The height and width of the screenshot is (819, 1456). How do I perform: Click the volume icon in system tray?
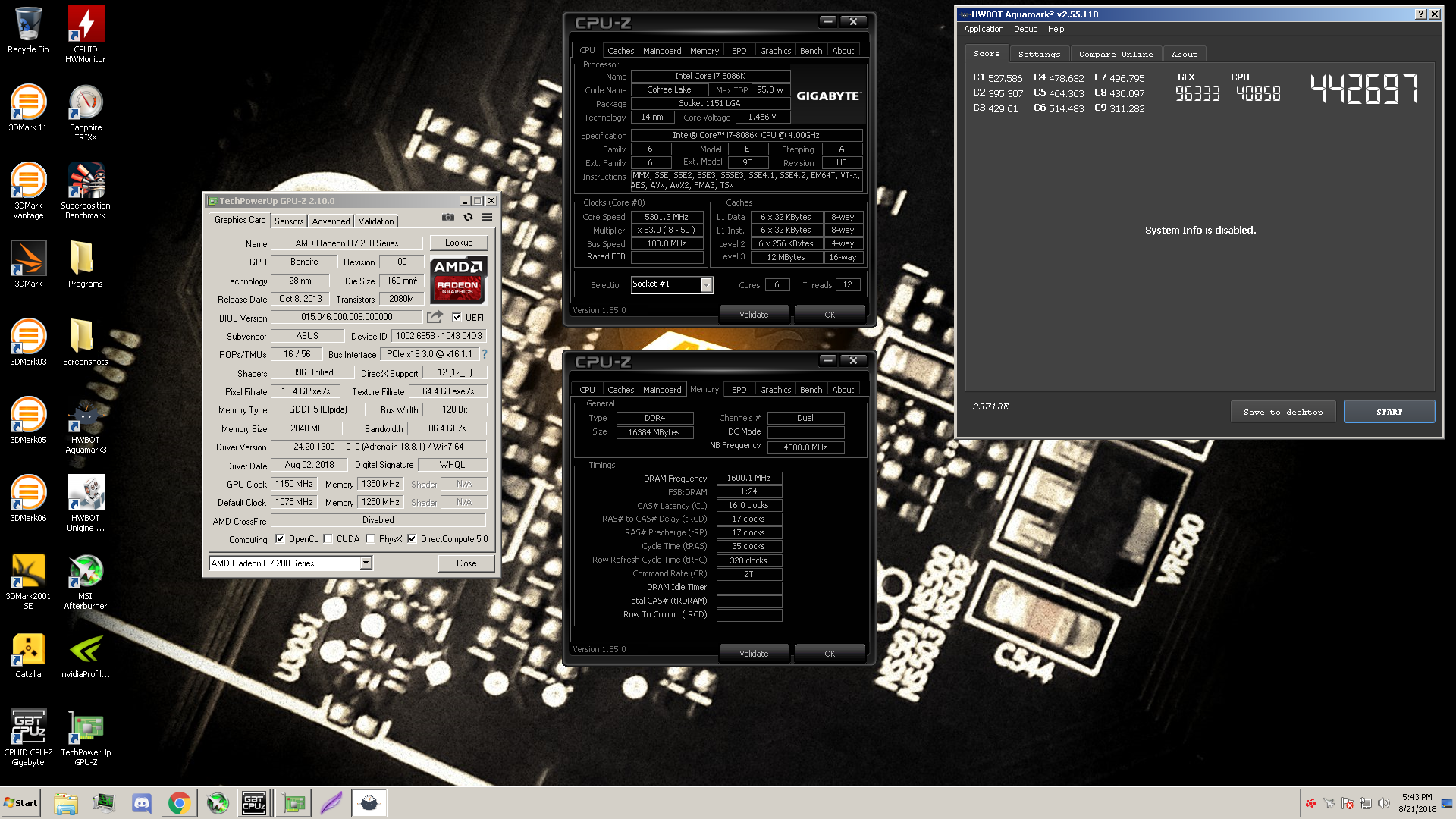1384,803
